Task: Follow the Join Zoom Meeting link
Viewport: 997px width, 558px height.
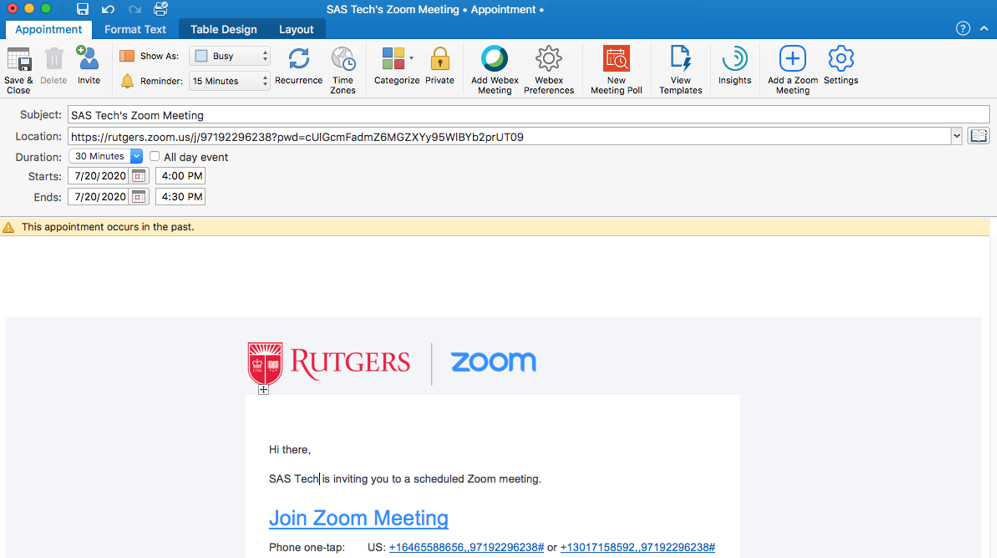Action: (x=359, y=518)
